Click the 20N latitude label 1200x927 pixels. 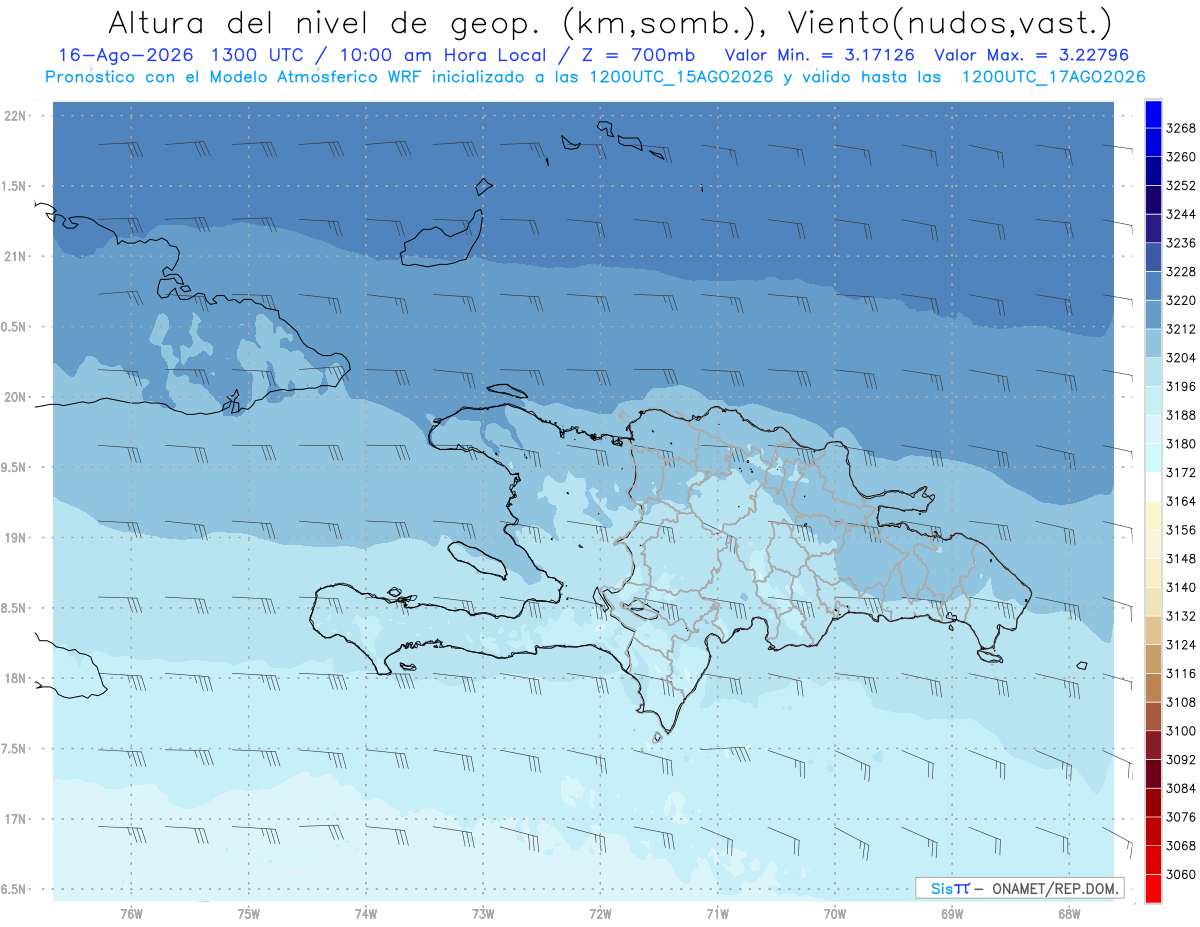[x=14, y=398]
